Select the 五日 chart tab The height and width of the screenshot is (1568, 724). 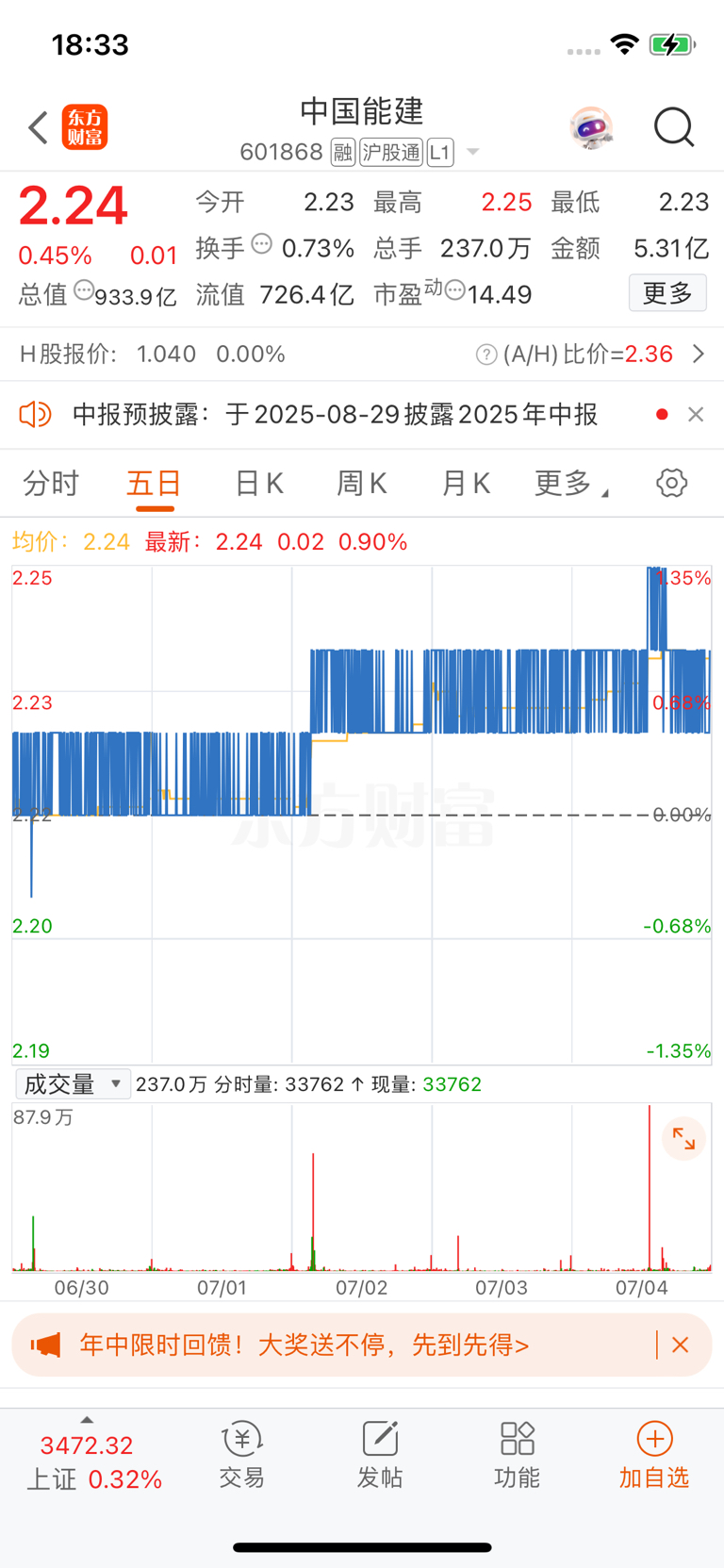154,484
